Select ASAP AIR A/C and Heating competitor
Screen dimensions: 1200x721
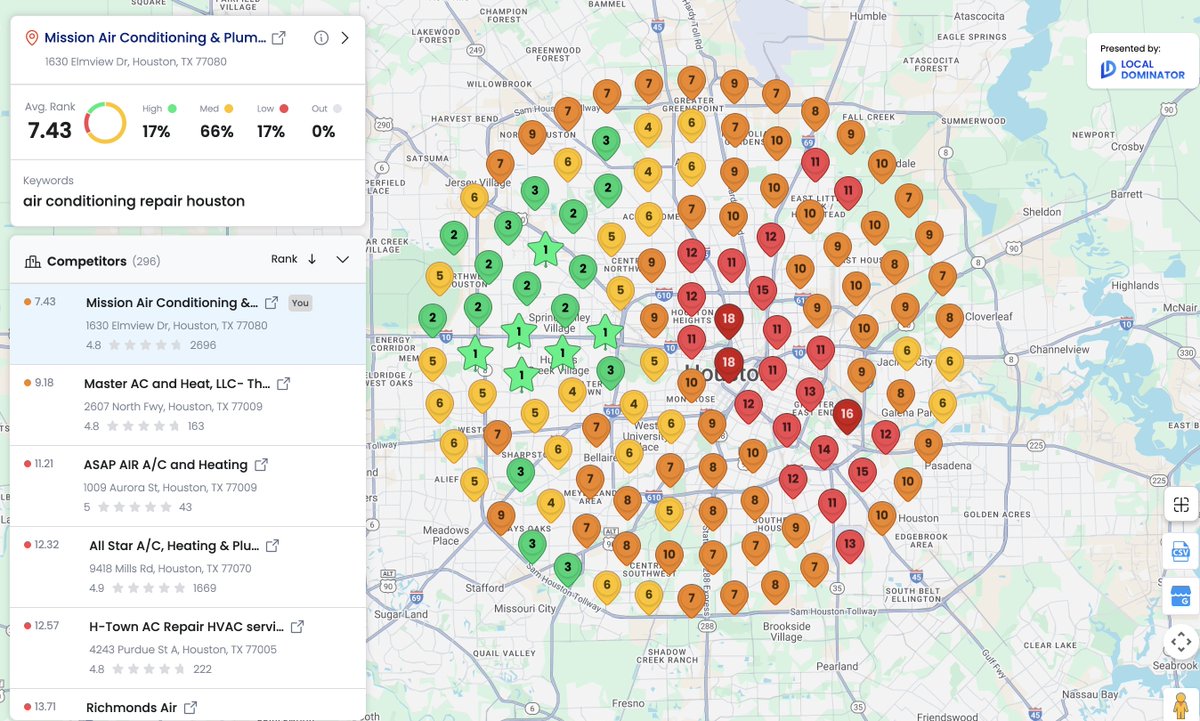(x=166, y=465)
